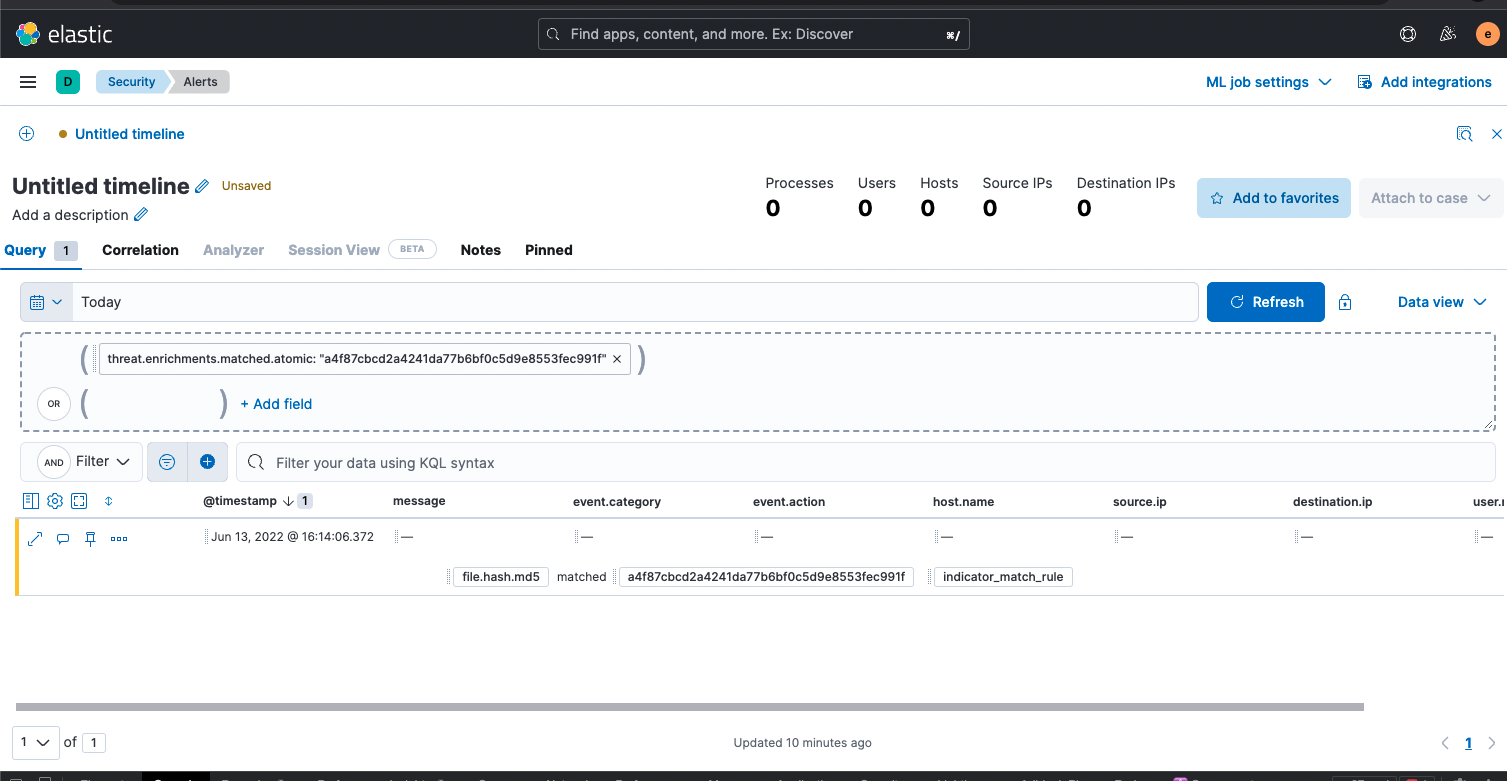
Task: Open the field settings gear icon
Action: click(54, 500)
